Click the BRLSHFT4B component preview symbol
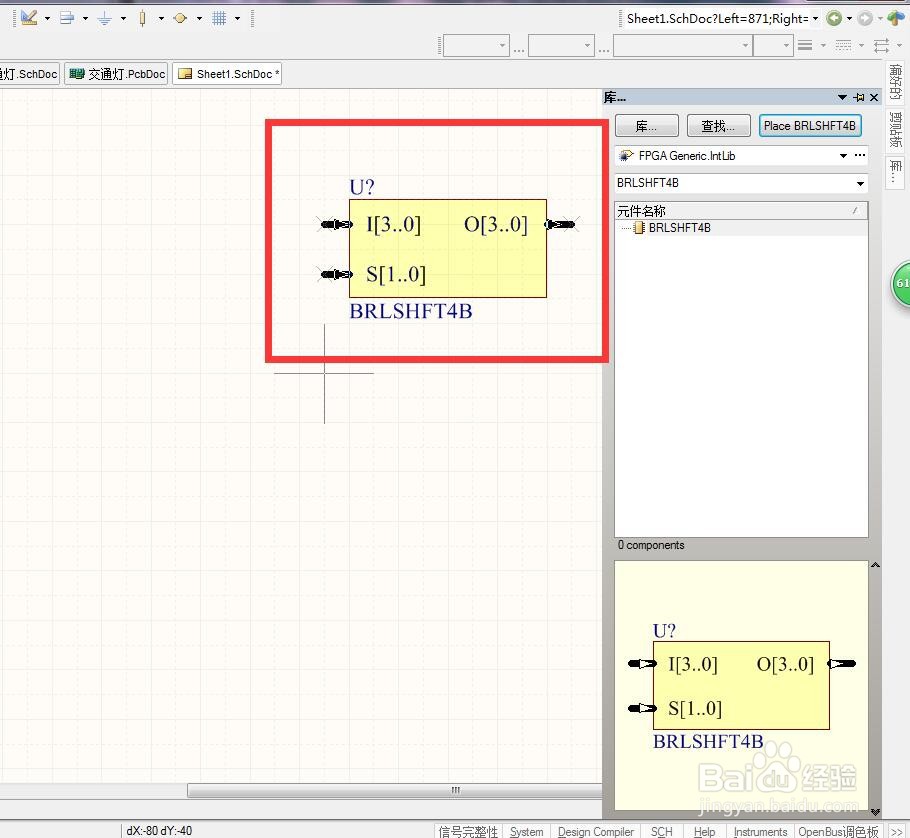The height and width of the screenshot is (838, 910). tap(741, 685)
